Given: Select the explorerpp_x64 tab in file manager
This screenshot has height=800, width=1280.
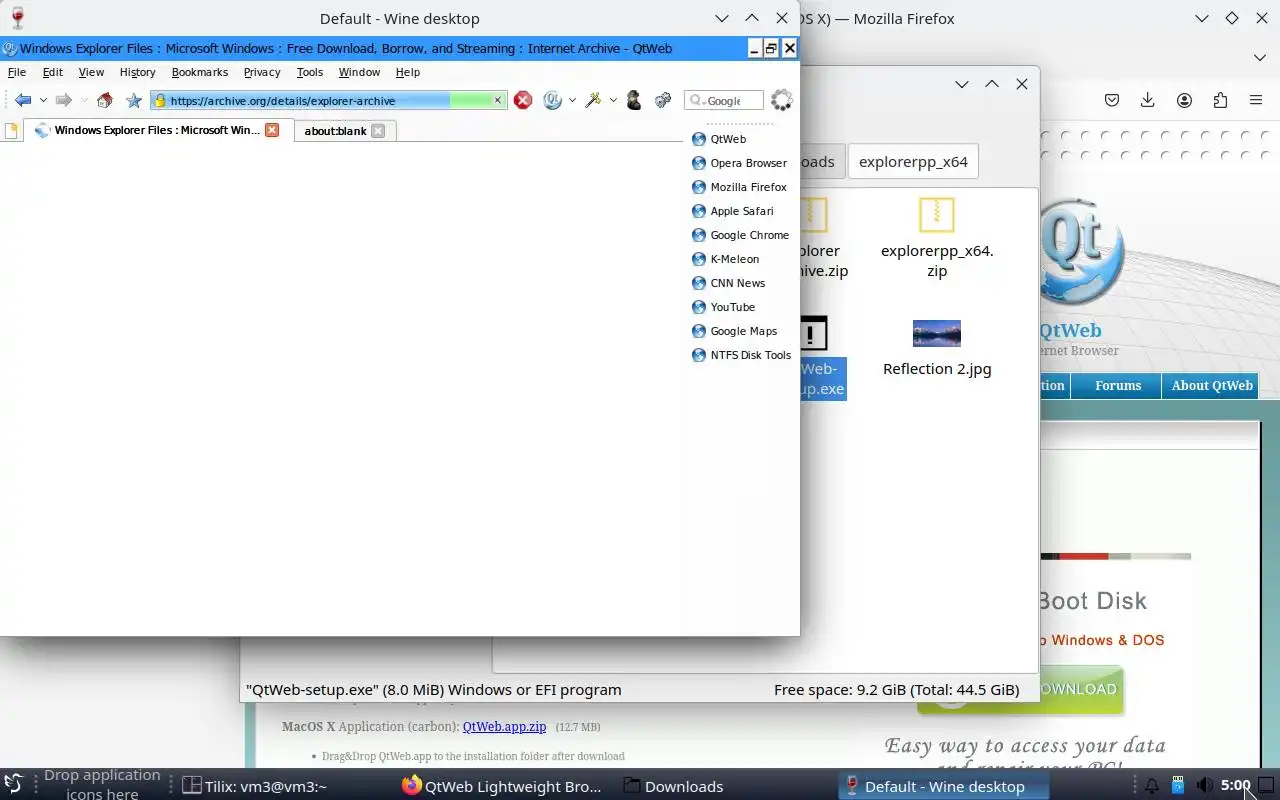Looking at the screenshot, I should (913, 162).
